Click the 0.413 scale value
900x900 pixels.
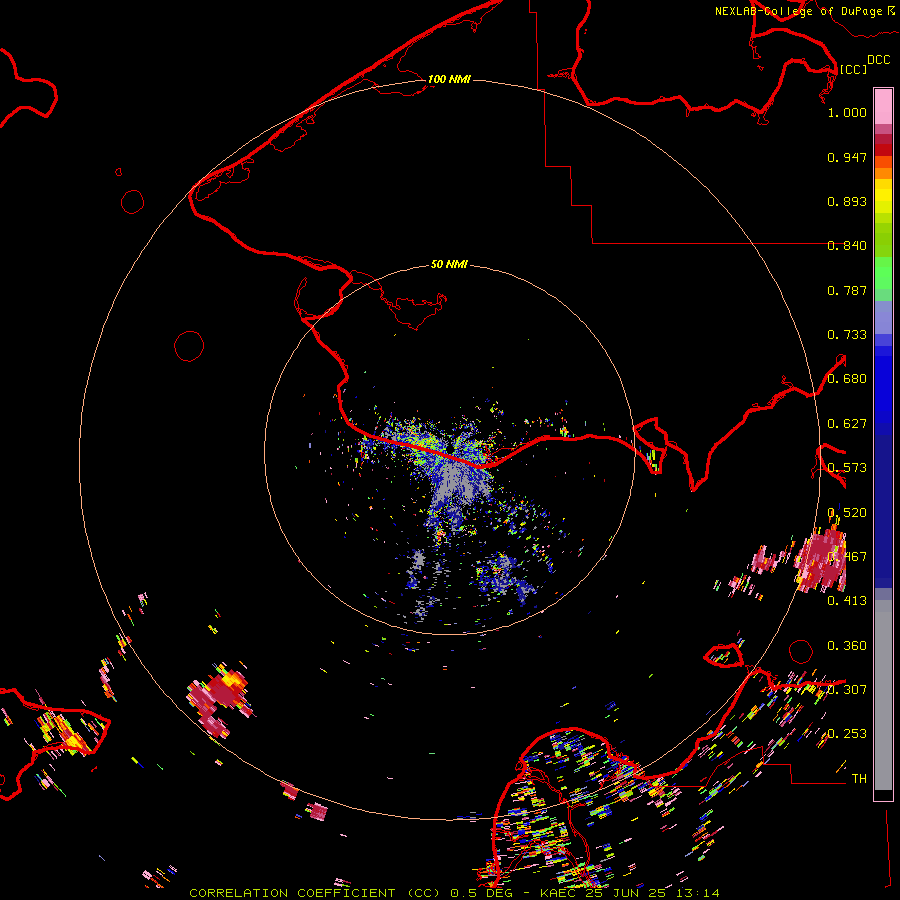click(847, 601)
